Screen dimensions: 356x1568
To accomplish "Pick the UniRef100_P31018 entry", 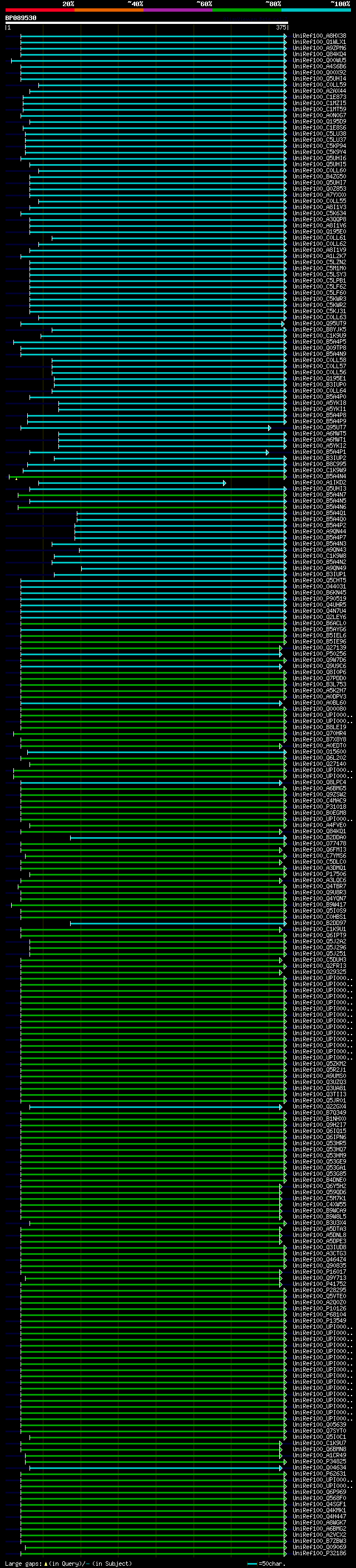I will (x=319, y=807).
